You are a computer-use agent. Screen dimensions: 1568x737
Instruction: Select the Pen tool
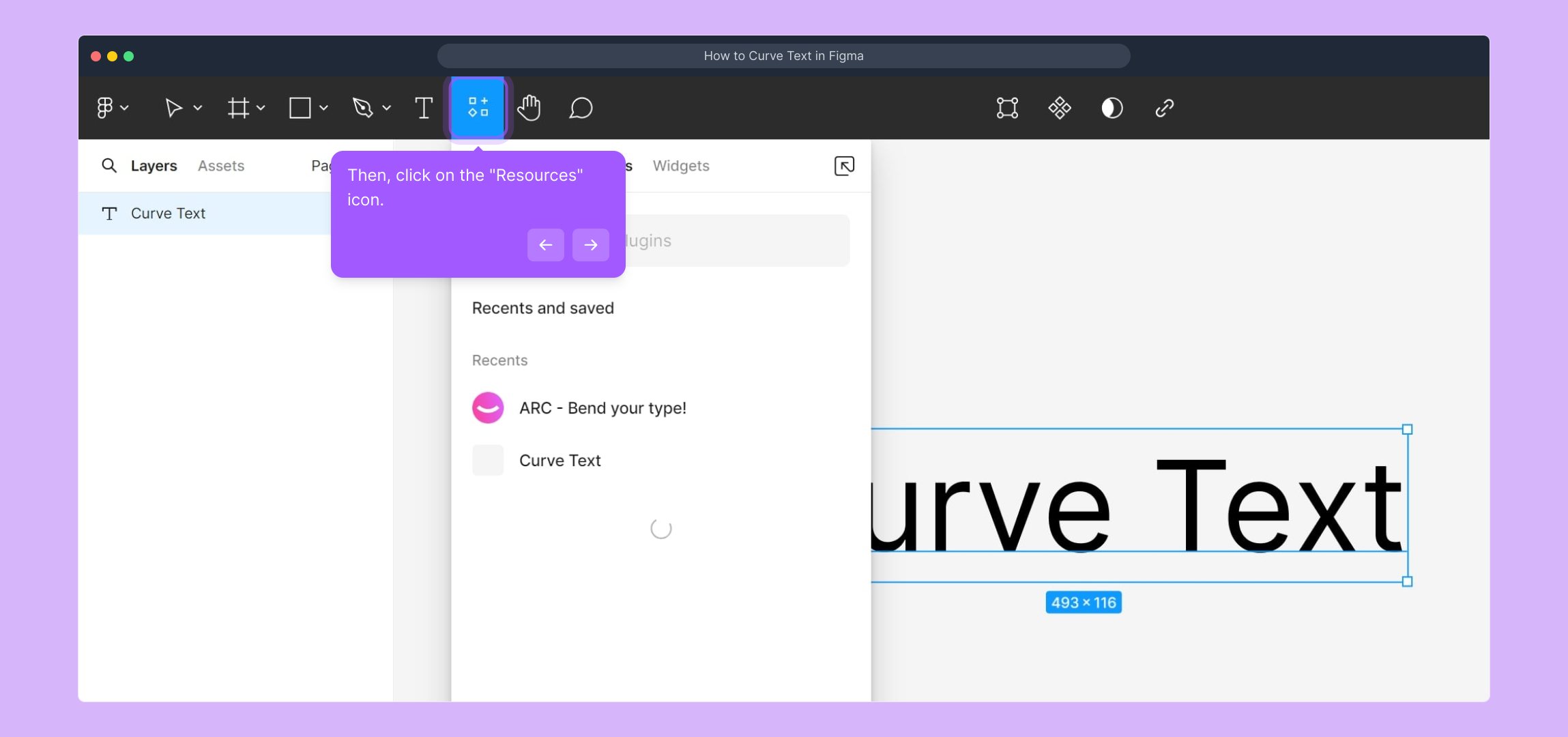coord(362,108)
